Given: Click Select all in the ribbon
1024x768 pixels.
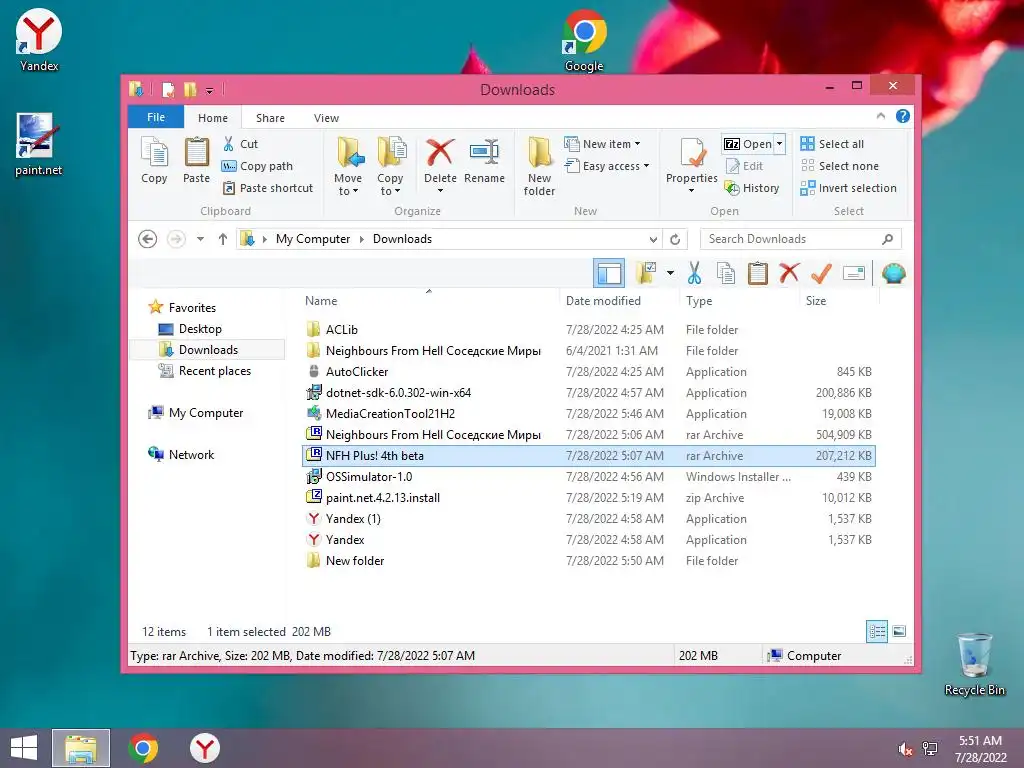Looking at the screenshot, I should point(832,144).
